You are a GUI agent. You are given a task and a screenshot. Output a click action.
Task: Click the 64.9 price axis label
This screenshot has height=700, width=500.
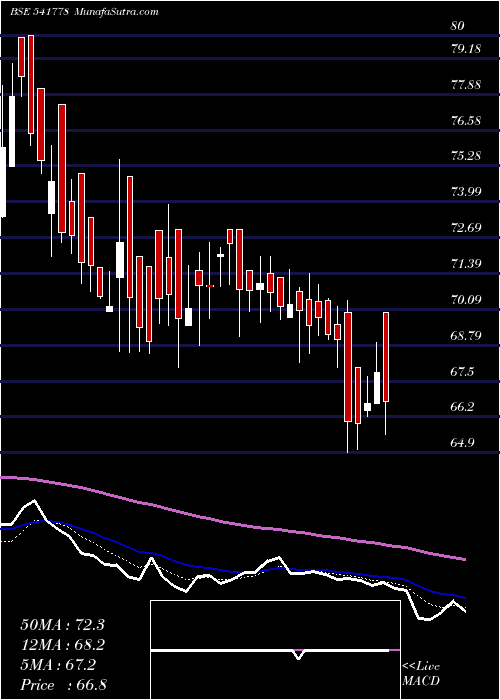[462, 443]
